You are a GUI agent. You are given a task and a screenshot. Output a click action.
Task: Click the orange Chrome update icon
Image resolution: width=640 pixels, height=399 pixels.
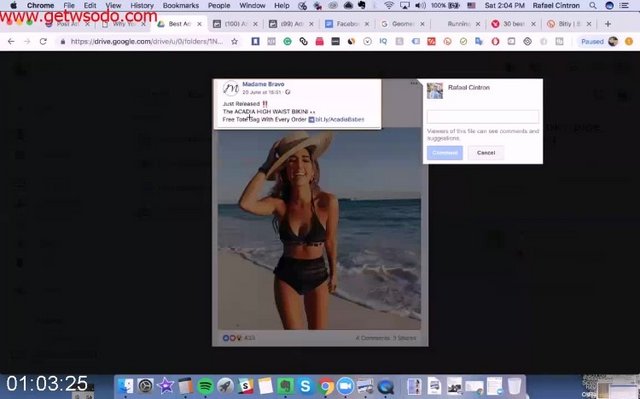[x=629, y=41]
